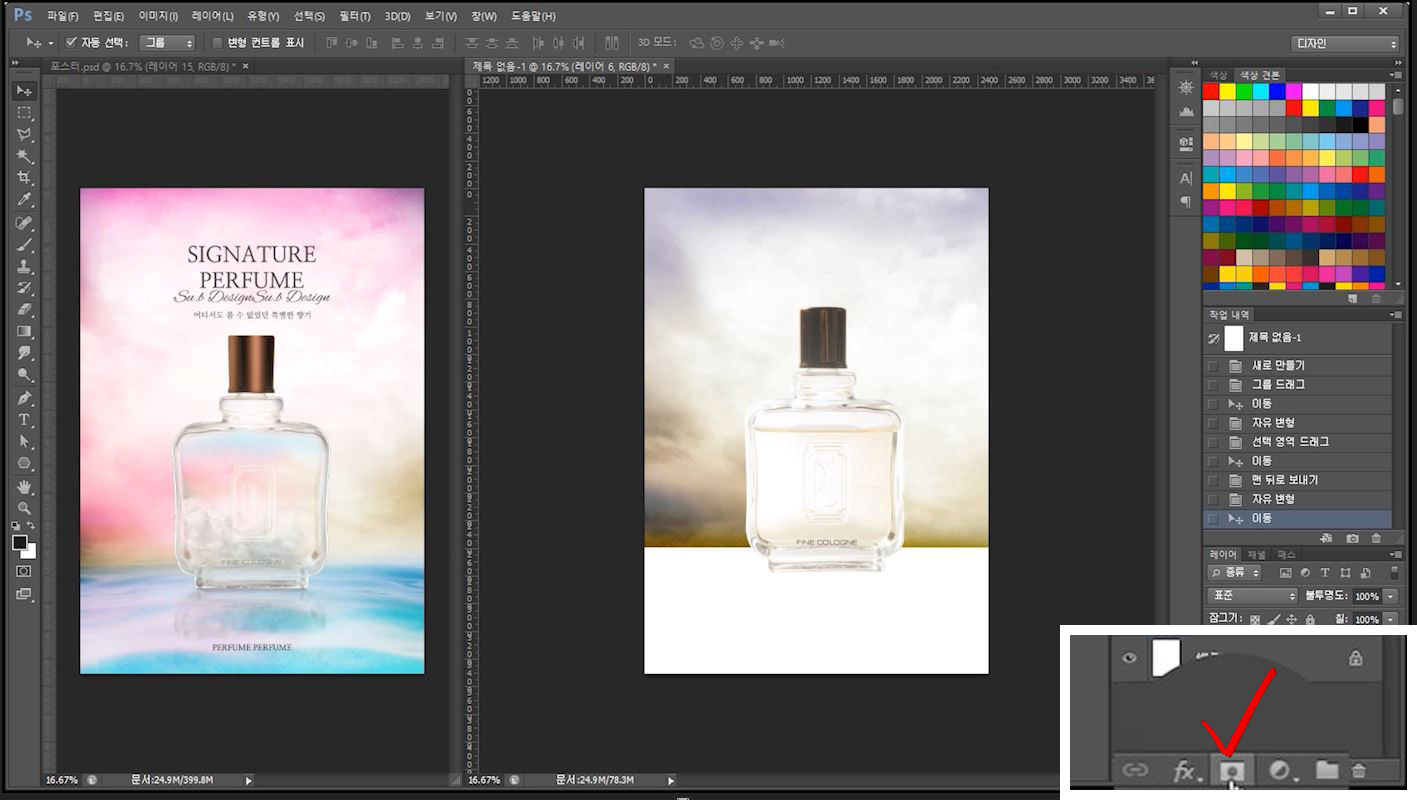Open status bar arrow in 포스터.psd window
The height and width of the screenshot is (800, 1417).
coord(248,780)
